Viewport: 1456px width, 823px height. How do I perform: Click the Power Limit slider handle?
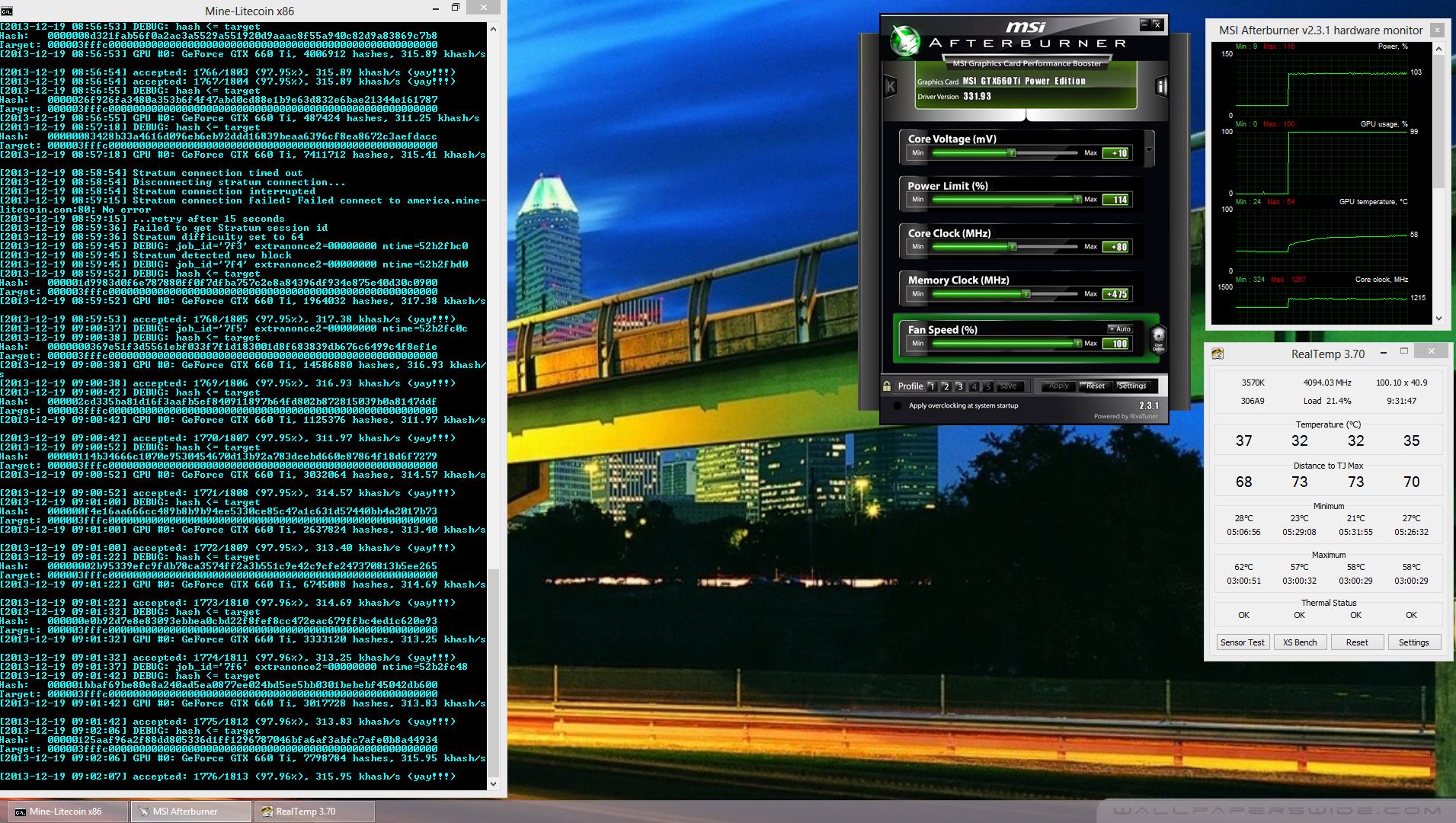click(x=1077, y=200)
